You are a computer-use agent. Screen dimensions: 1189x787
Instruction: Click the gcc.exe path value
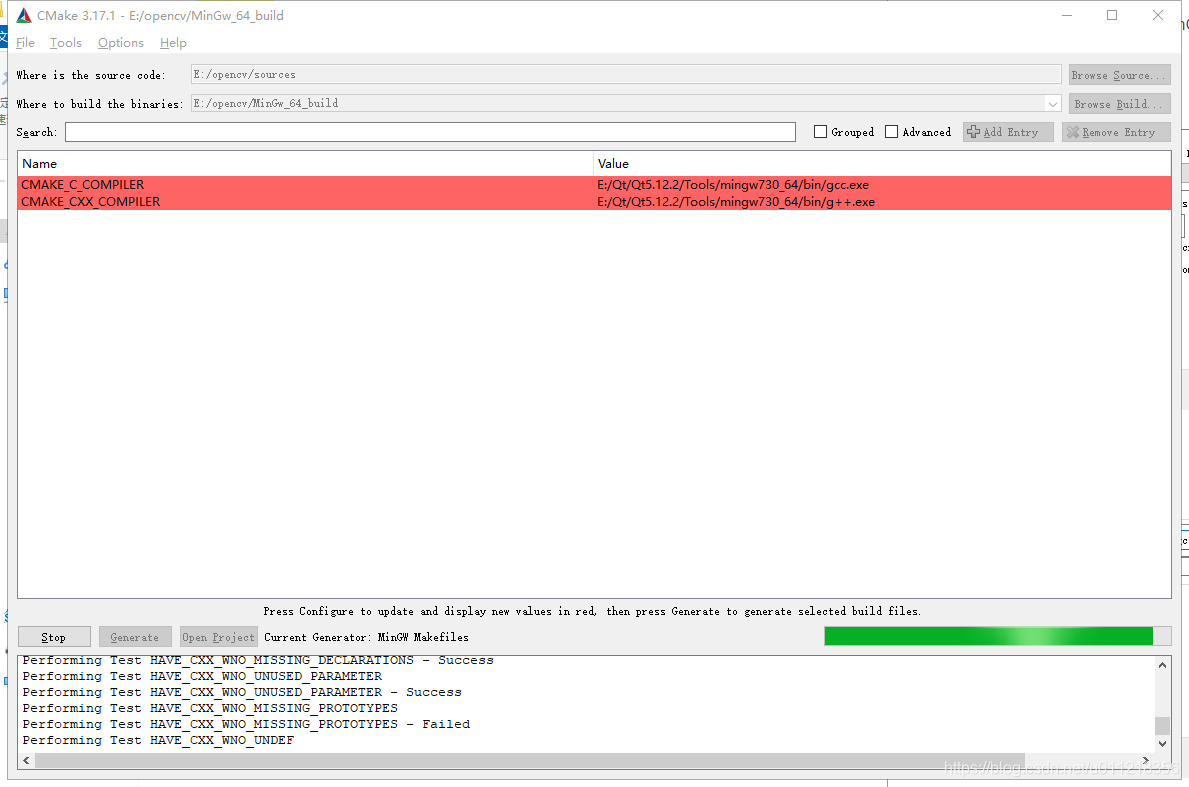click(x=733, y=184)
